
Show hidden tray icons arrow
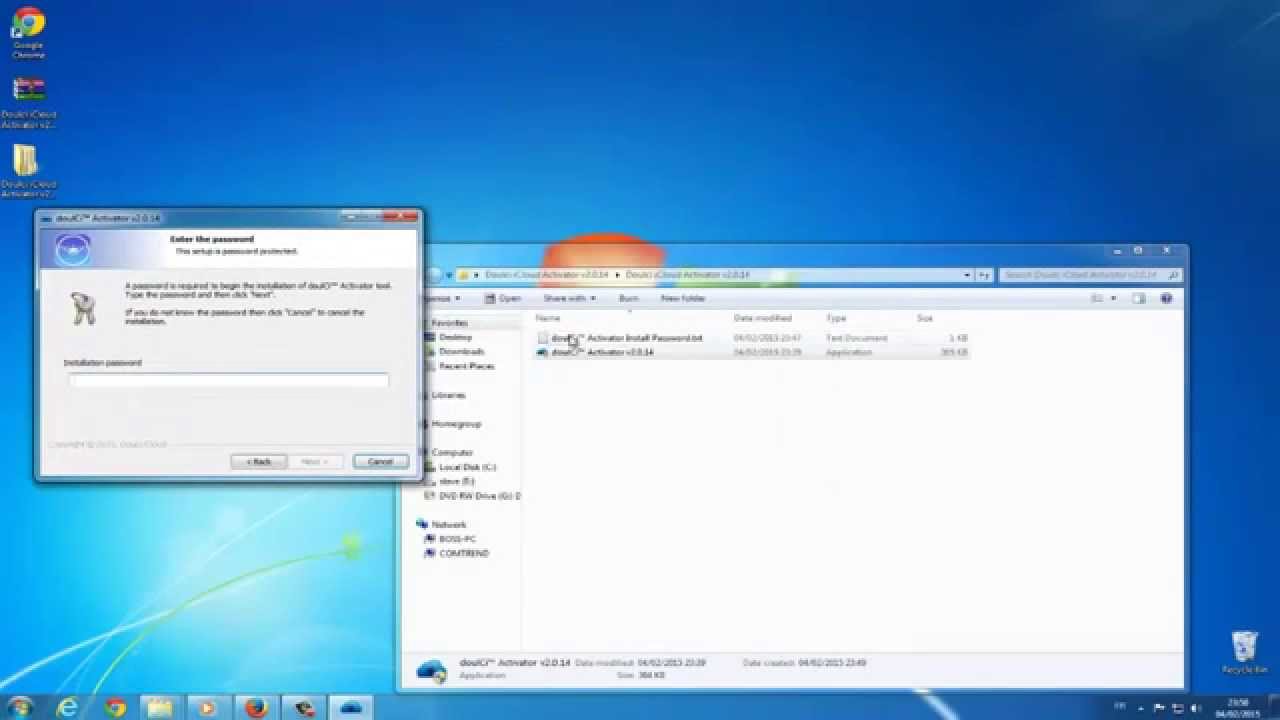pos(1141,708)
